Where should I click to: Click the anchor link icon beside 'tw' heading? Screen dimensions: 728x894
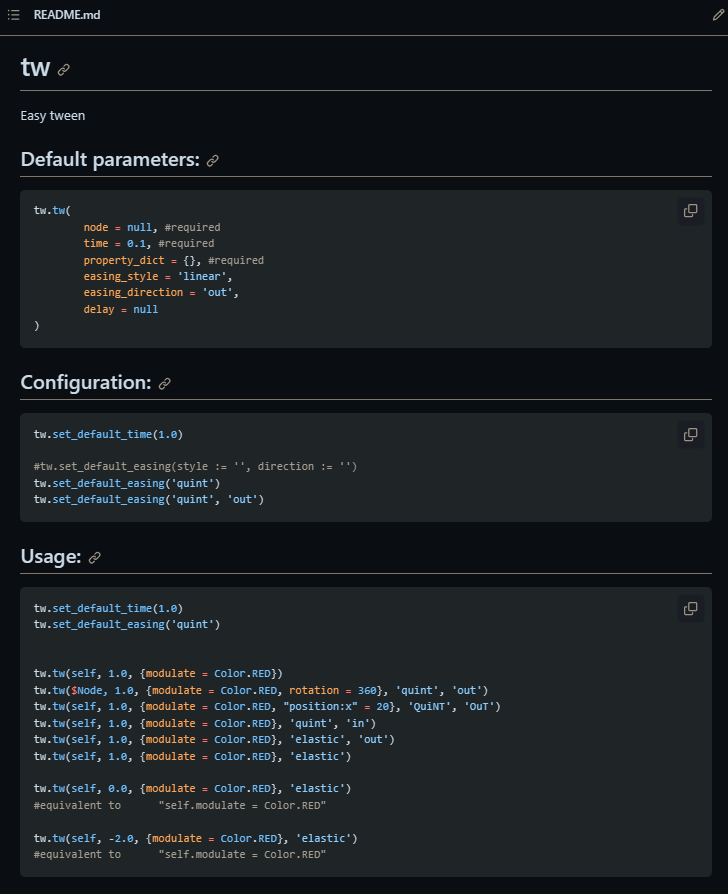click(x=64, y=70)
